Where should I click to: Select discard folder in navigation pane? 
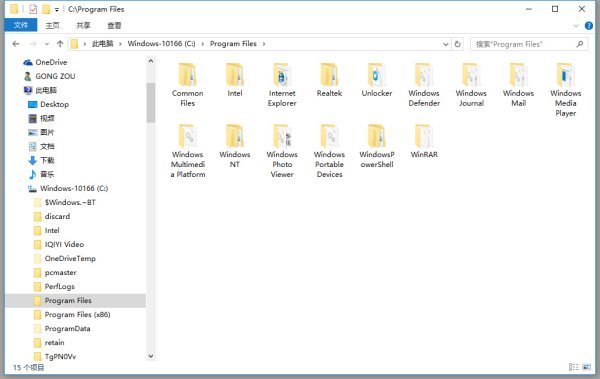57,216
